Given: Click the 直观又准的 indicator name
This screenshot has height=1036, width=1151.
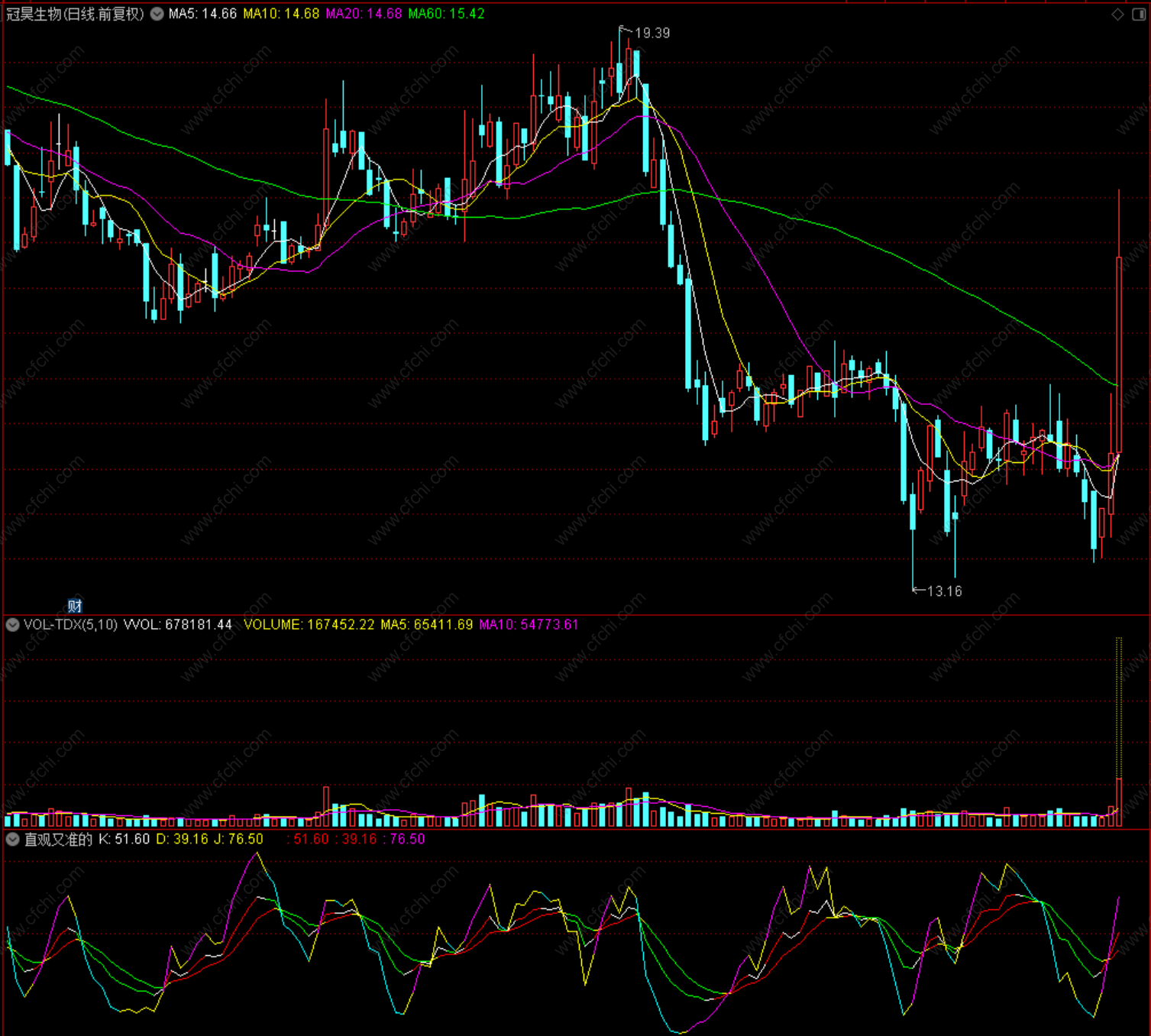Looking at the screenshot, I should [58, 840].
